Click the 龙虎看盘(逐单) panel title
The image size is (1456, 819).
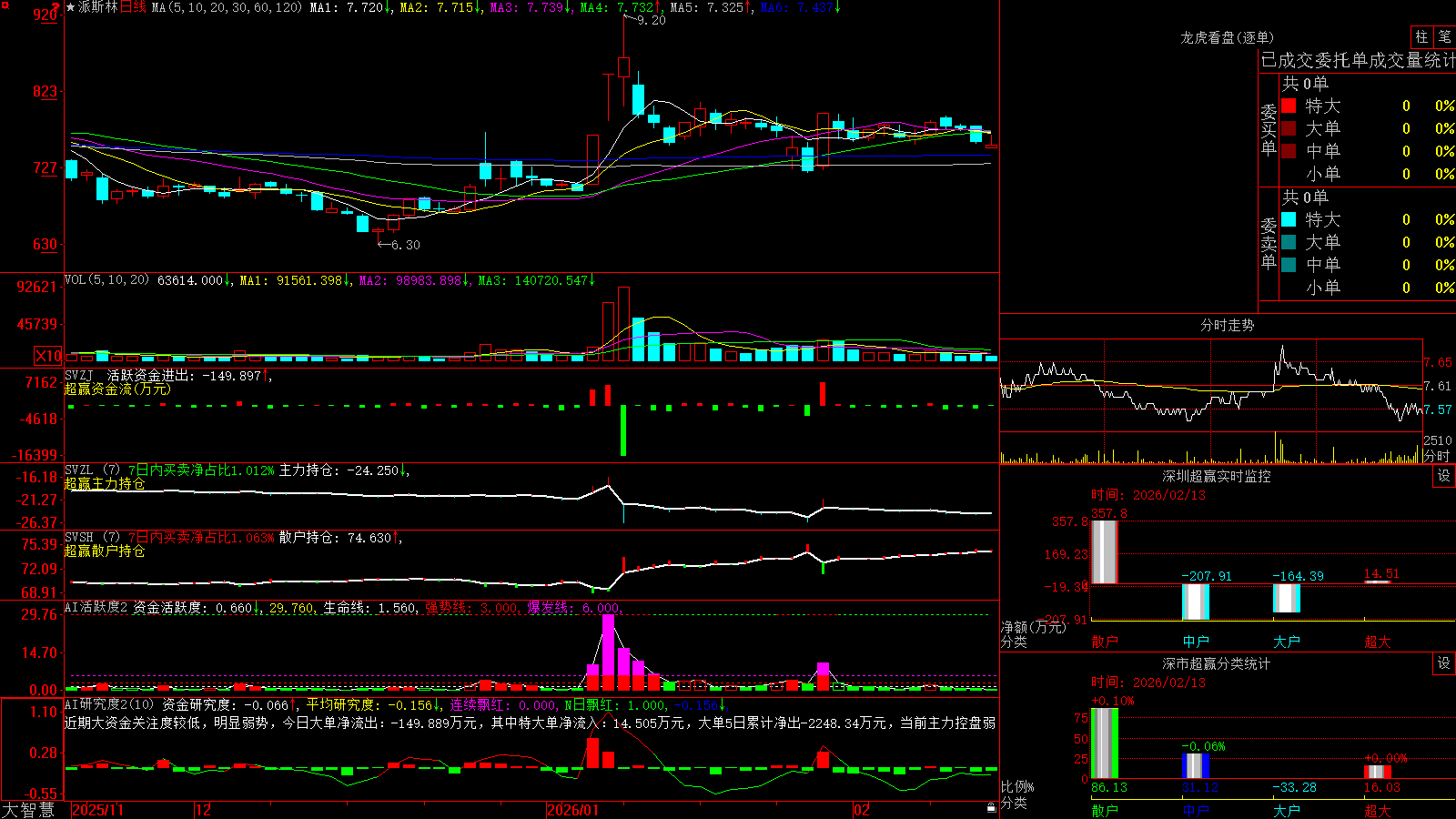[1227, 37]
